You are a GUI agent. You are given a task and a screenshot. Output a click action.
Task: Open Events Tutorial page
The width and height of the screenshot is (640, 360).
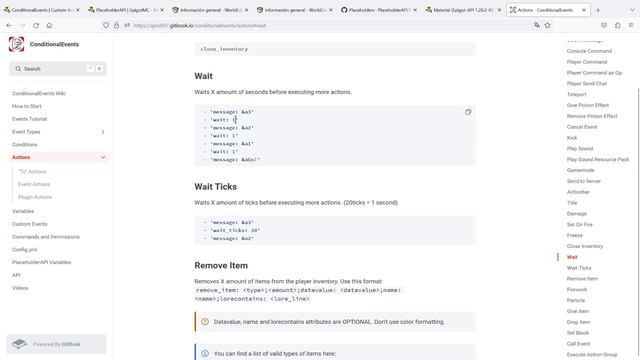(29, 119)
